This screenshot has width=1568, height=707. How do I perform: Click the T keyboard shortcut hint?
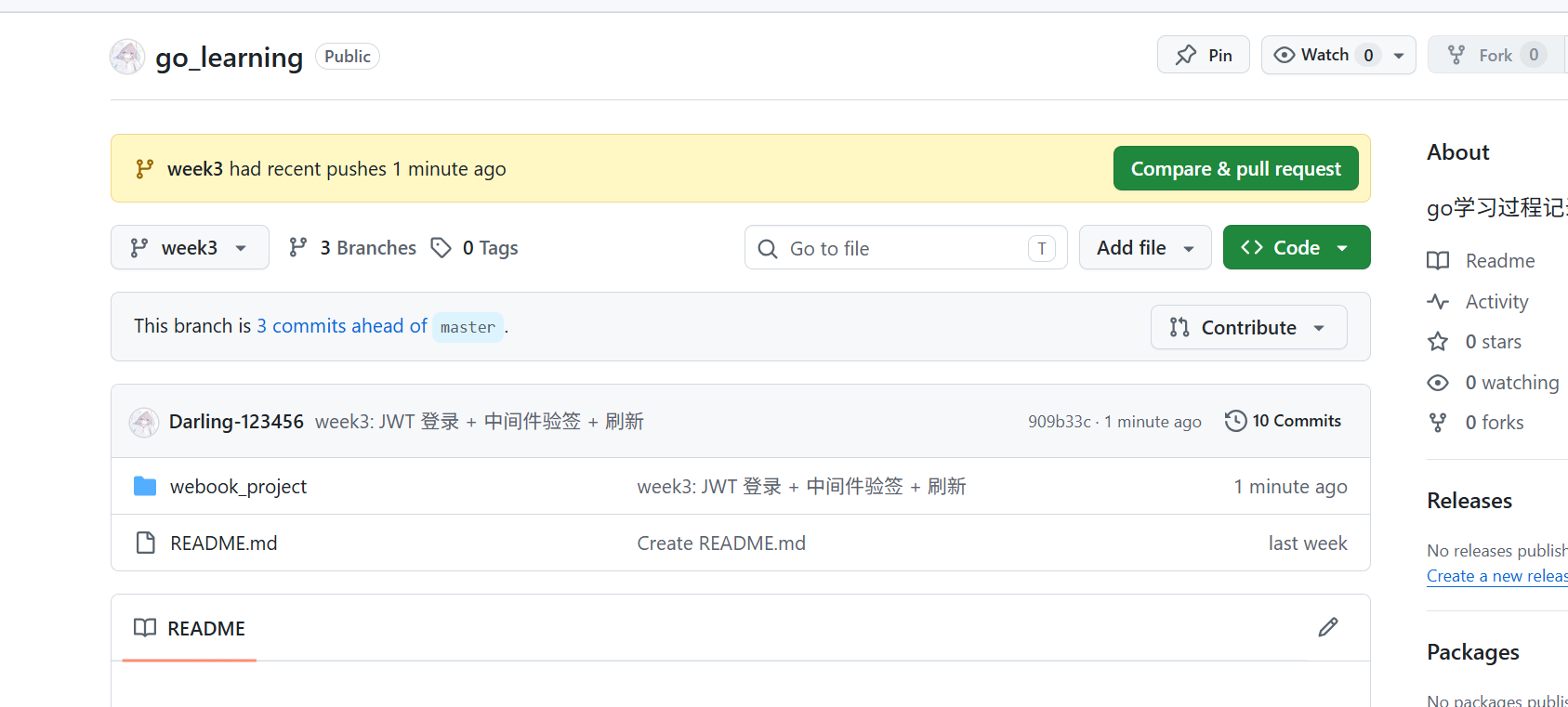tap(1042, 248)
